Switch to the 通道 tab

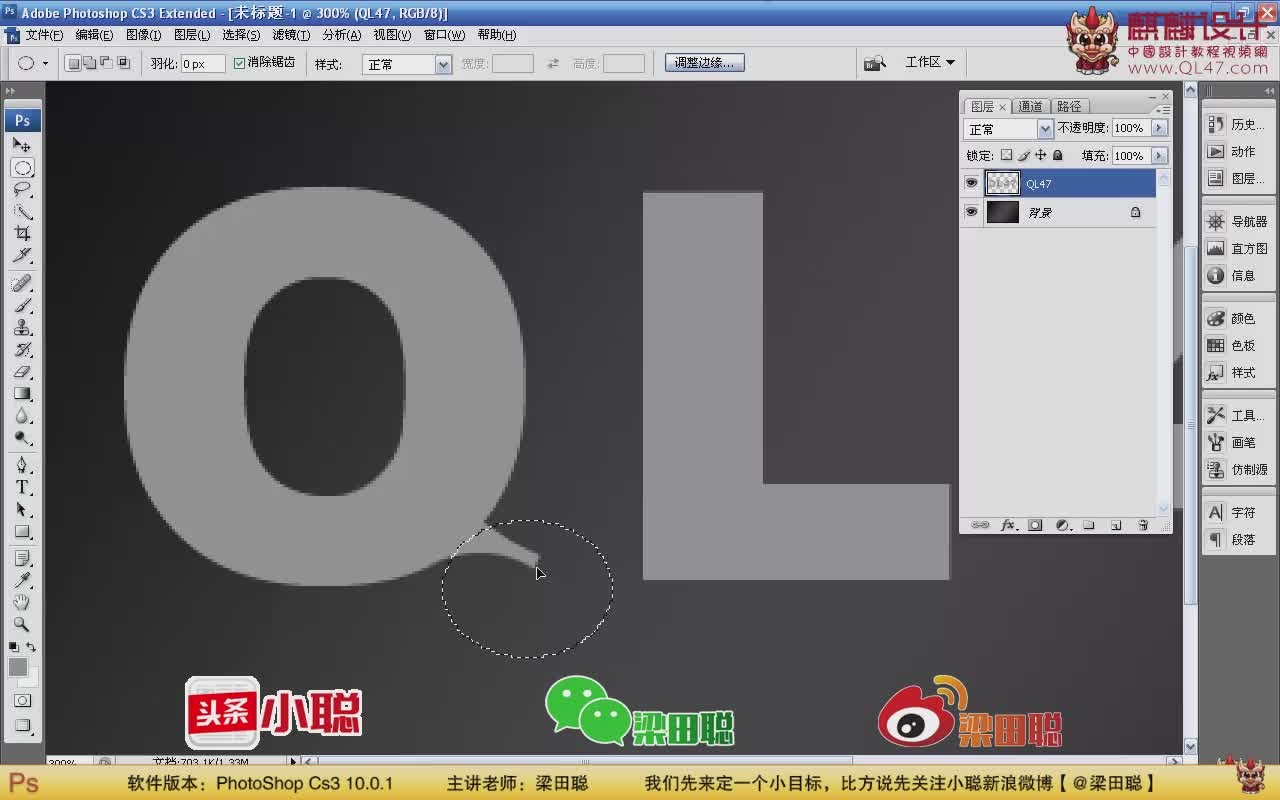[1030, 106]
